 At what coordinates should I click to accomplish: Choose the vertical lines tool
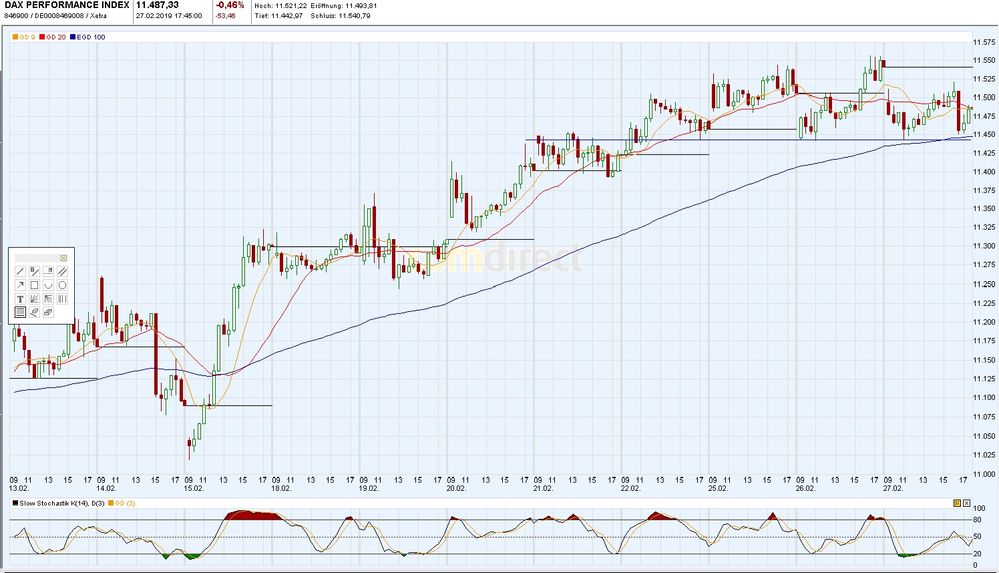(x=62, y=299)
